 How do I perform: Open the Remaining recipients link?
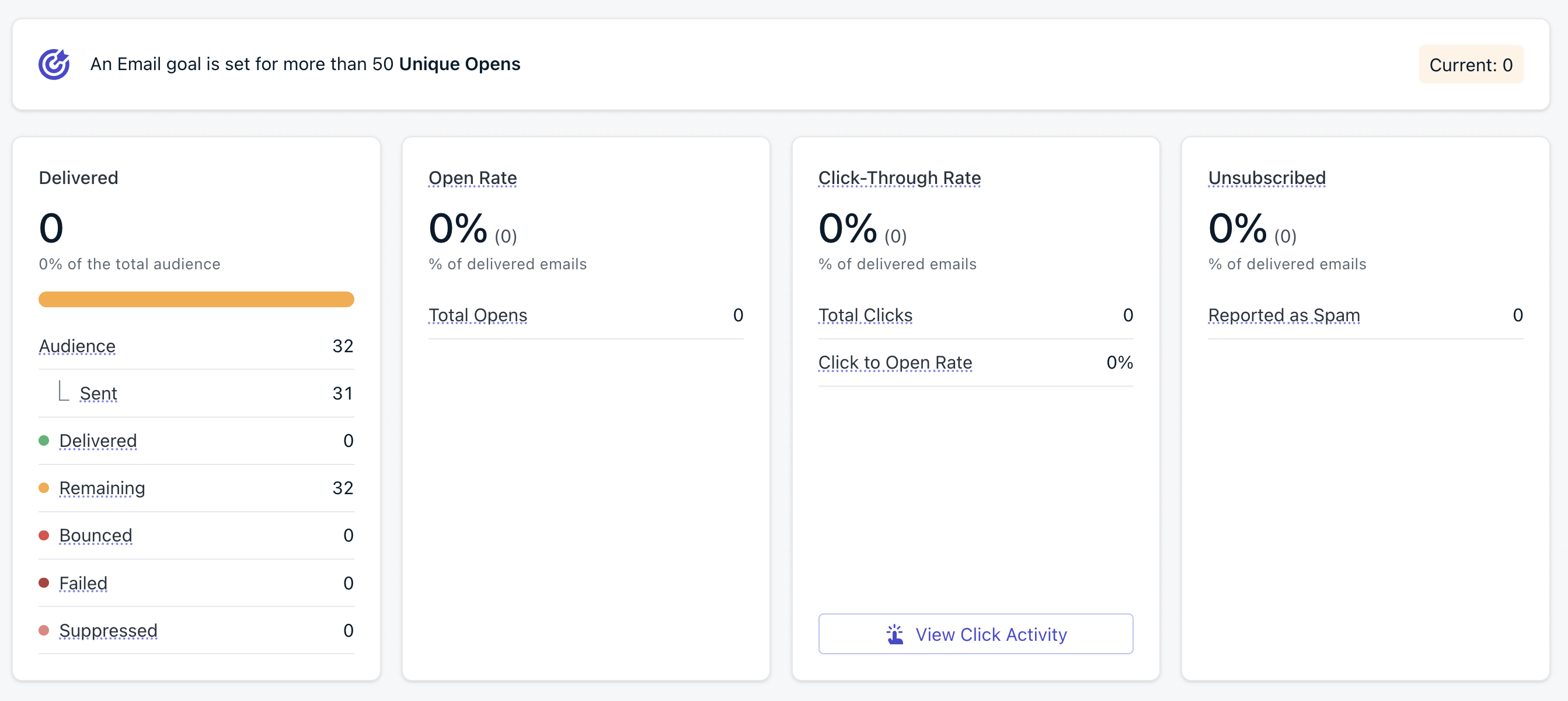coord(102,487)
